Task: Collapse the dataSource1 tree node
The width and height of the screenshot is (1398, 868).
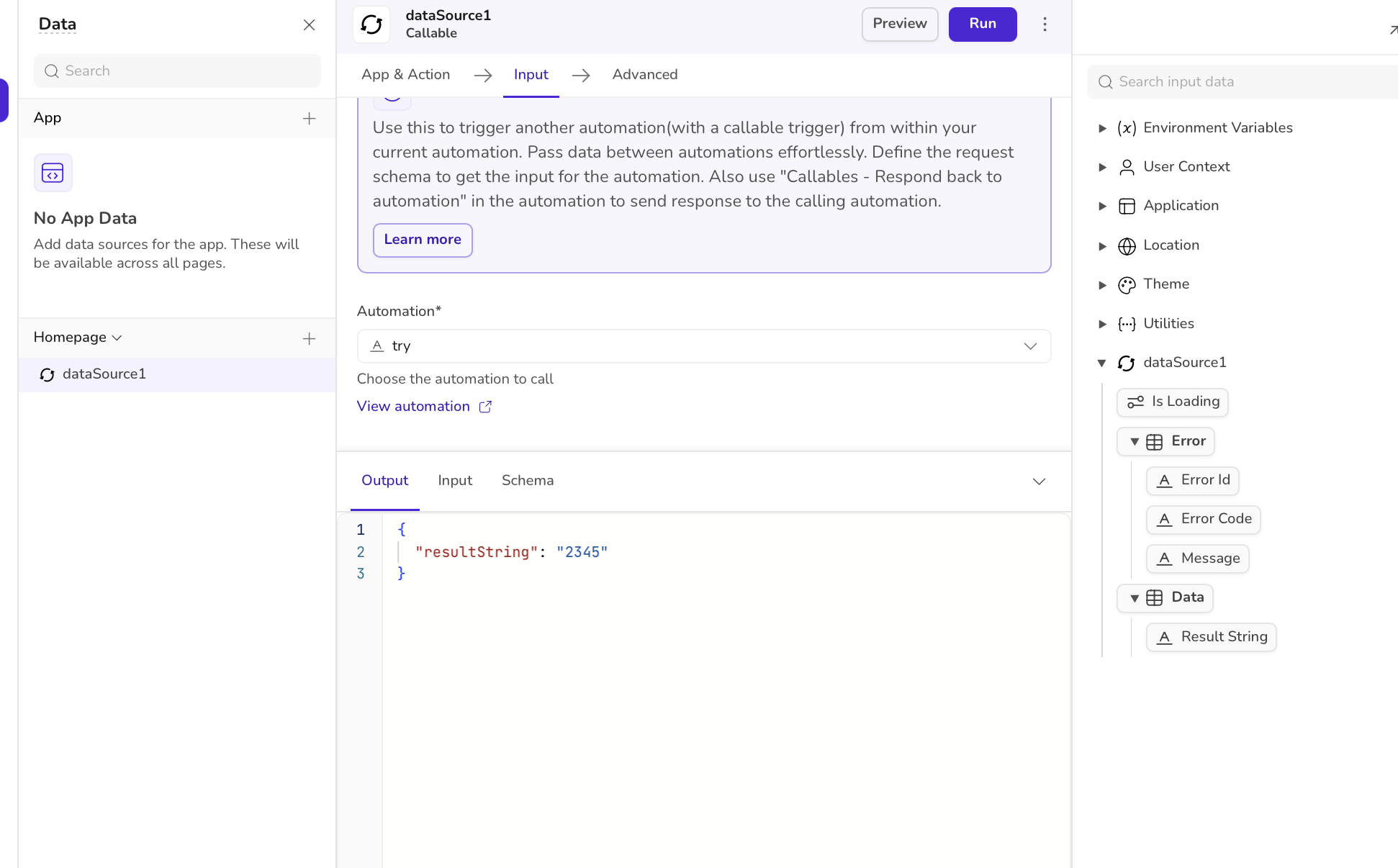Action: click(x=1102, y=363)
